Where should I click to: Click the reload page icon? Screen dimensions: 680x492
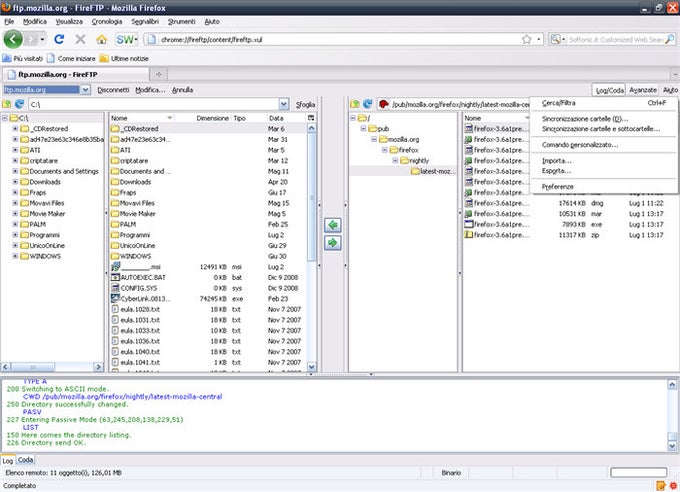click(59, 39)
